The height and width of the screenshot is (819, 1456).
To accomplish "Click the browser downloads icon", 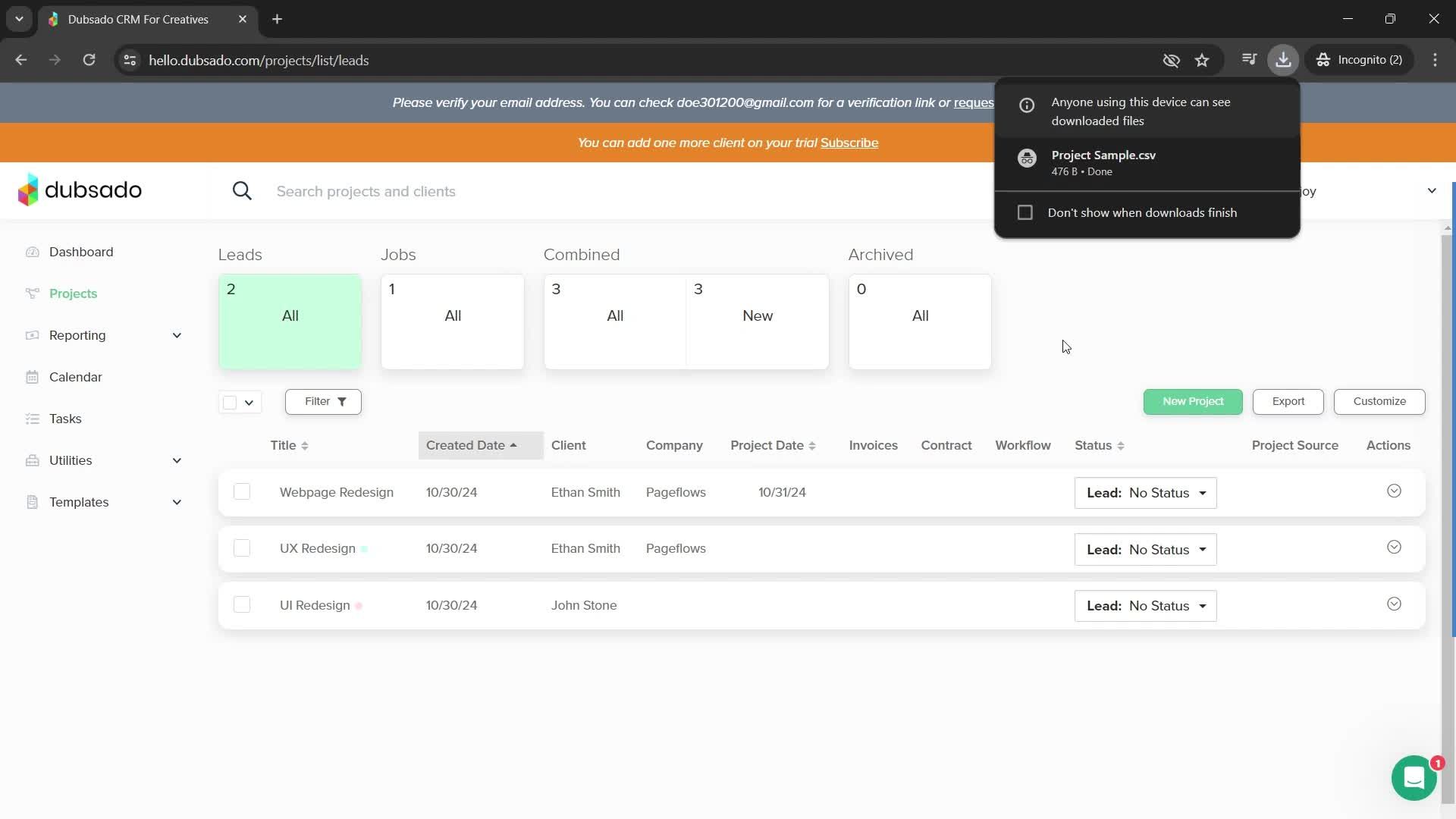I will click(1283, 60).
